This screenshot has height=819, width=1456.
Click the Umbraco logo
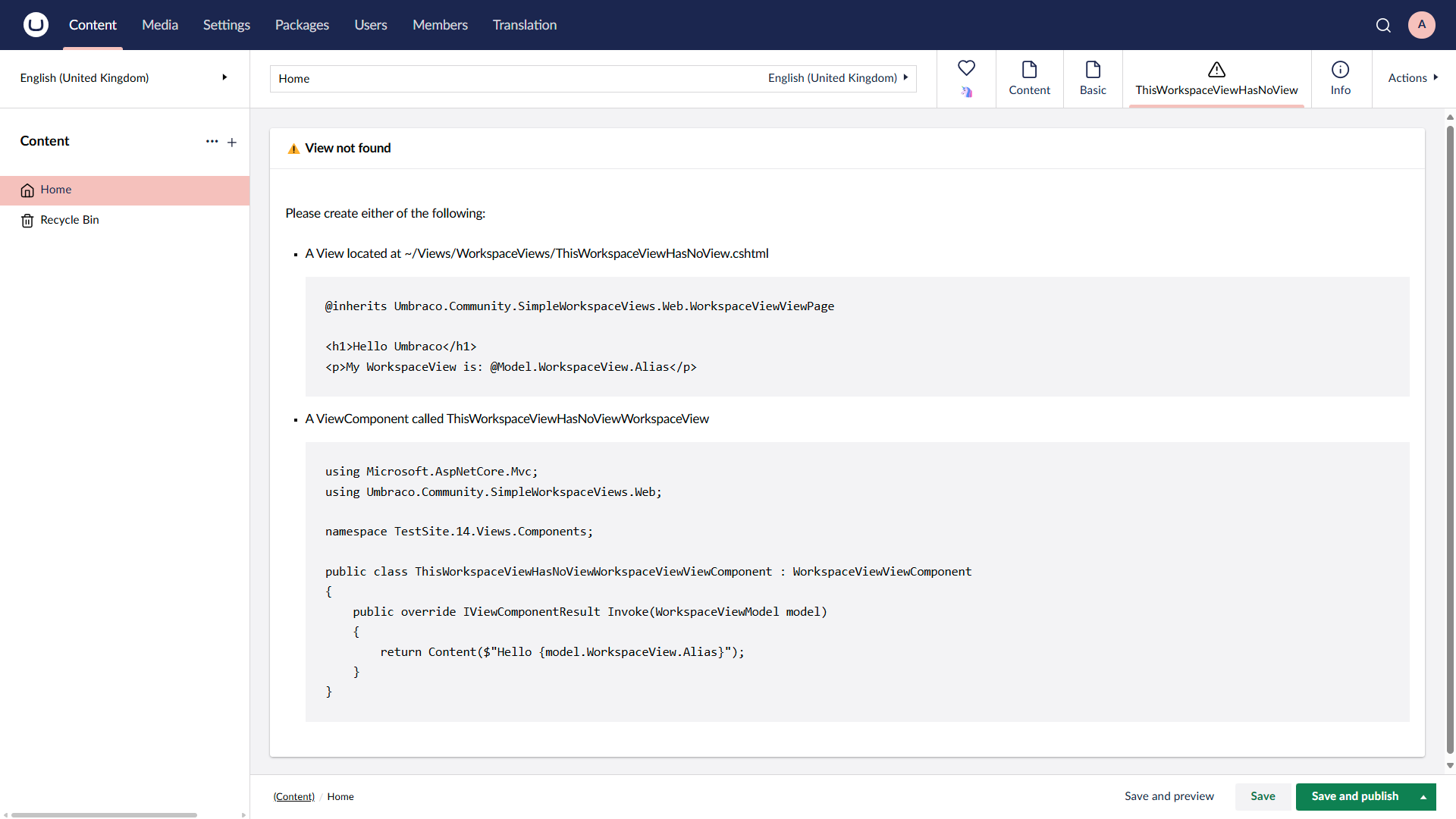coord(35,24)
